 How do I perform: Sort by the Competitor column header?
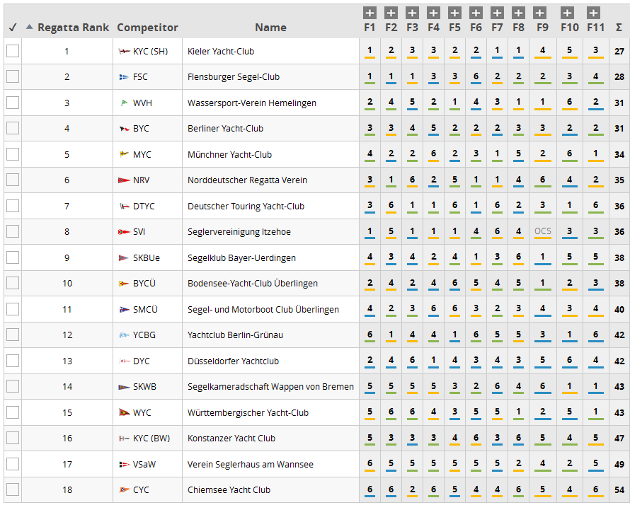tap(147, 27)
